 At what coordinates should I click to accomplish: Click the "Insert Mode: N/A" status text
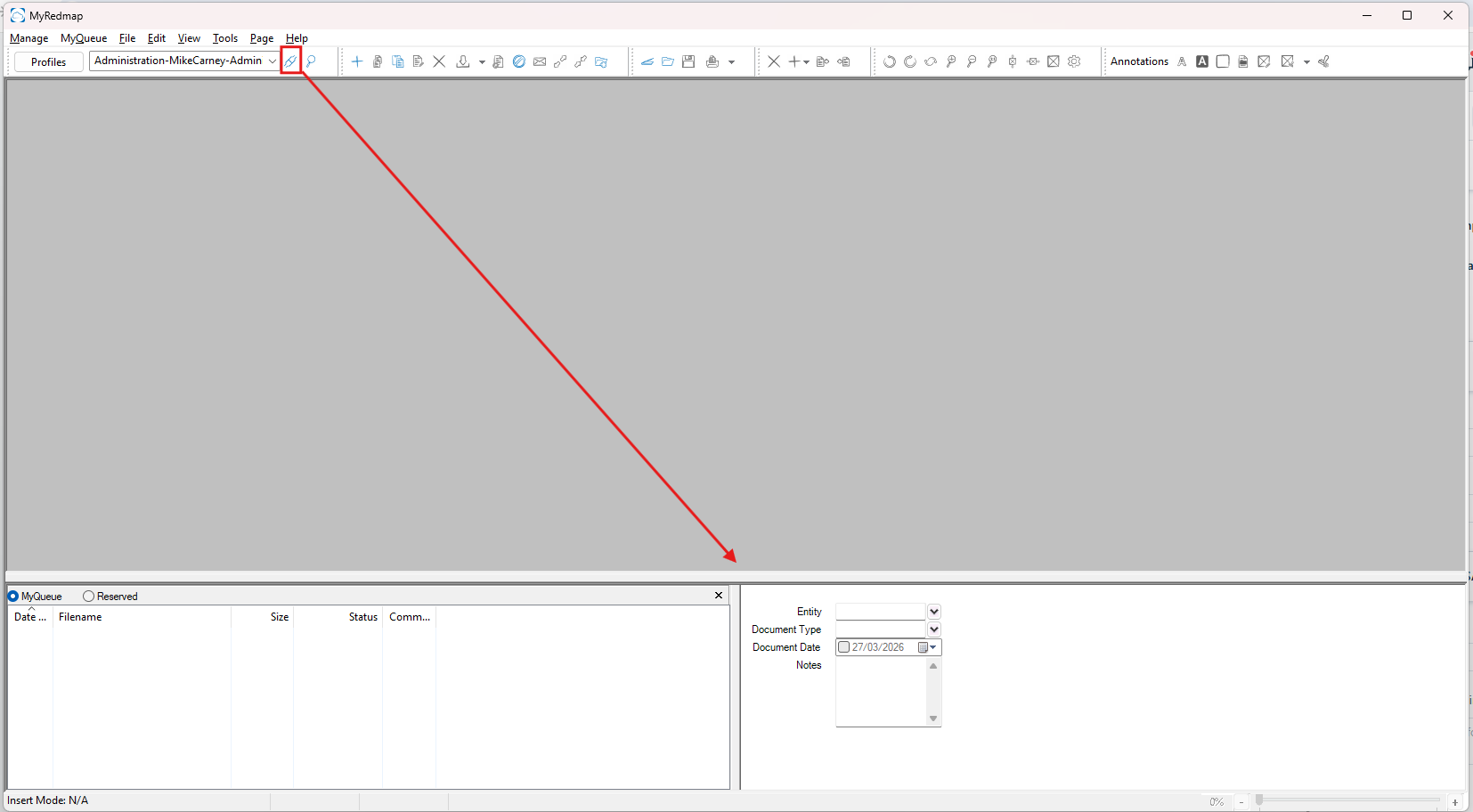[x=48, y=800]
